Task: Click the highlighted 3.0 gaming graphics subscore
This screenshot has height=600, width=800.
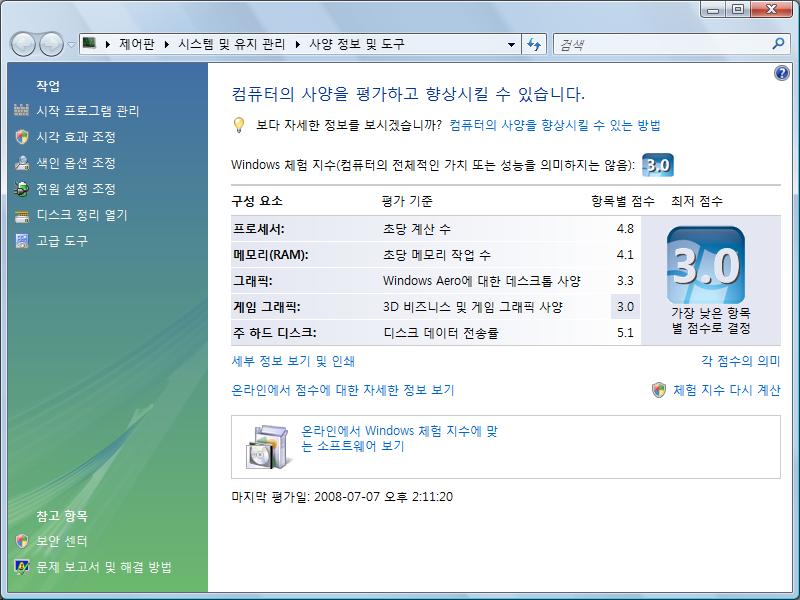Action: point(625,307)
